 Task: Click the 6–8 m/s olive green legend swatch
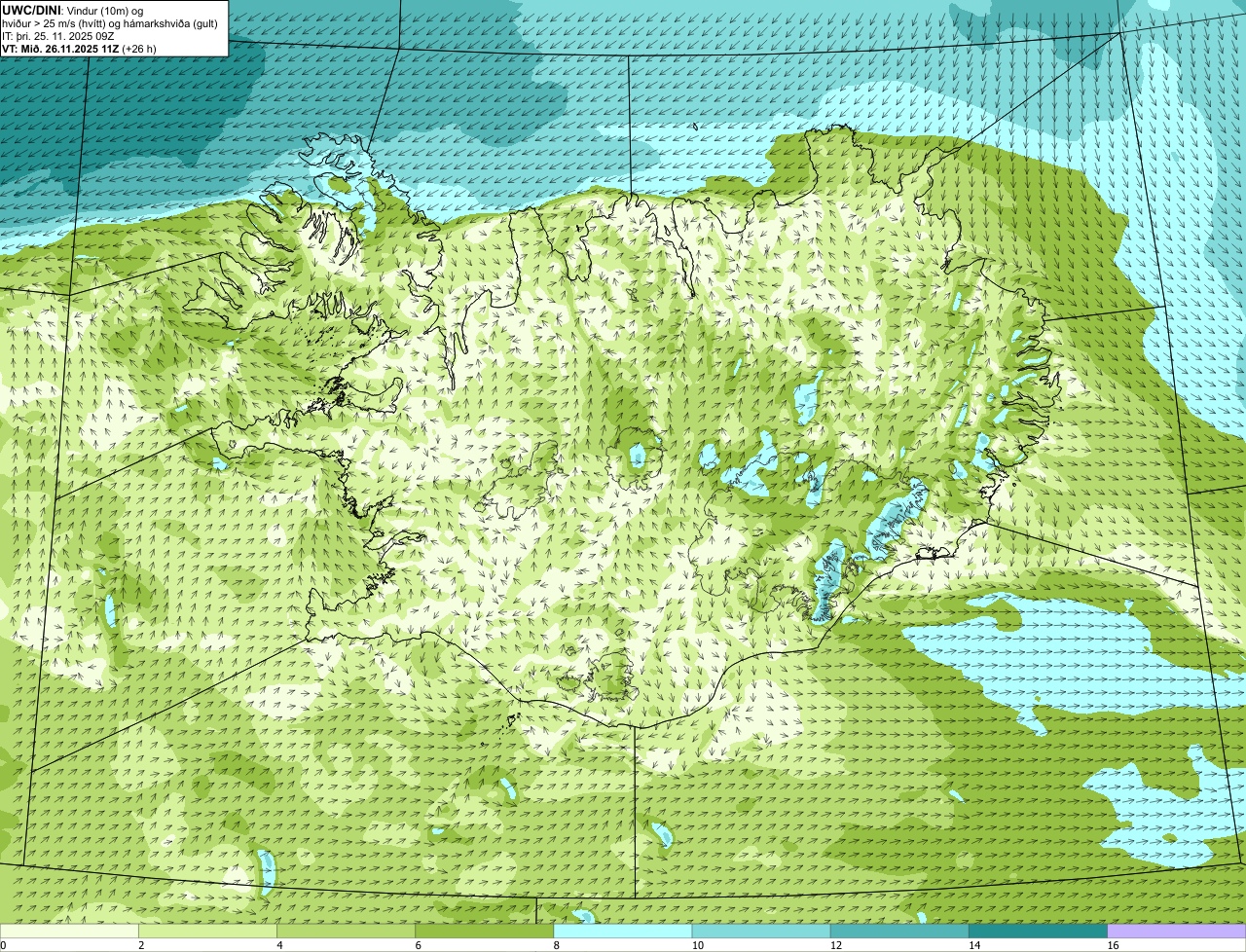pyautogui.click(x=485, y=931)
